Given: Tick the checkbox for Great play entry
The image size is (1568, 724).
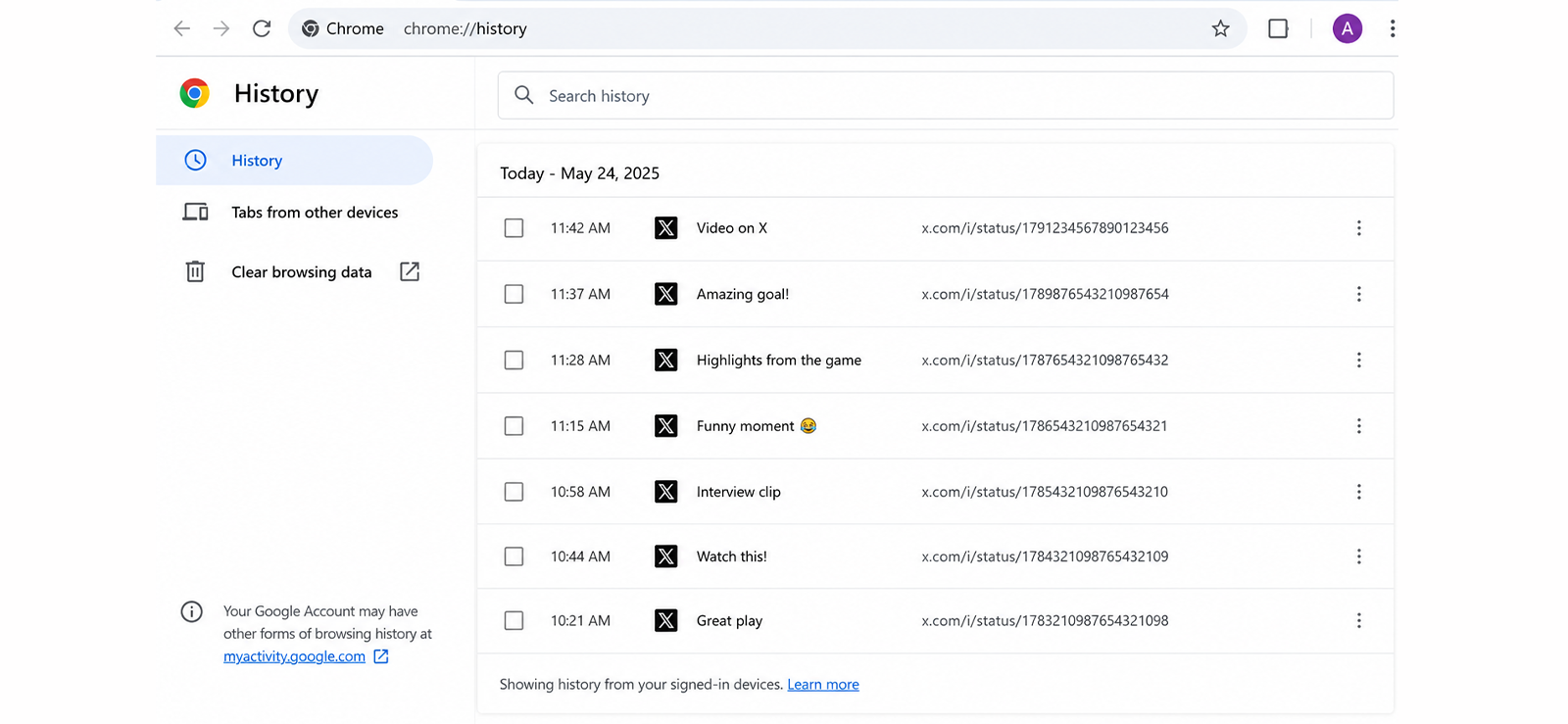Looking at the screenshot, I should click(x=514, y=620).
